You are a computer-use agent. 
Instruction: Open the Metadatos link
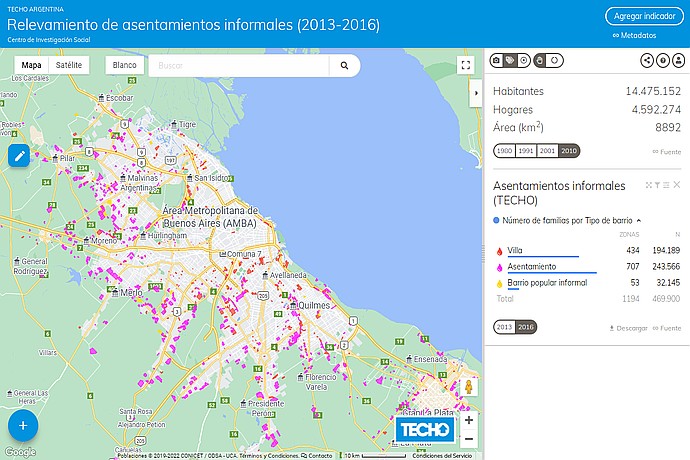click(635, 35)
